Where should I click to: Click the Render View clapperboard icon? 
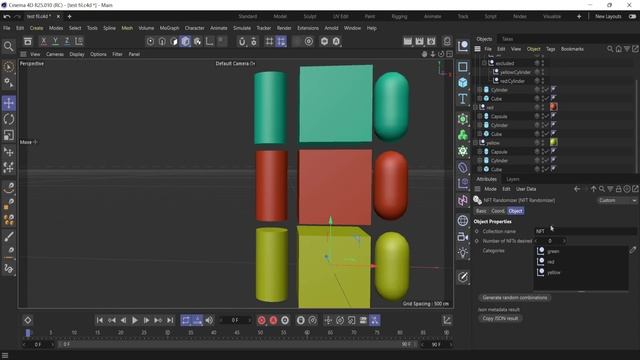407,41
